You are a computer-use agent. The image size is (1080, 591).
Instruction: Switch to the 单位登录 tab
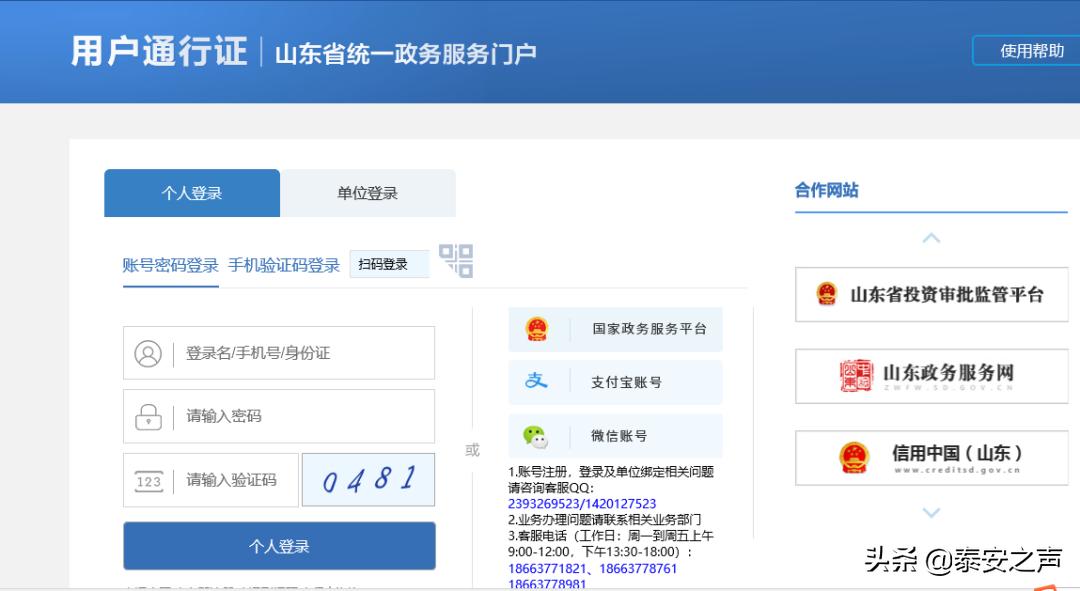pyautogui.click(x=367, y=192)
